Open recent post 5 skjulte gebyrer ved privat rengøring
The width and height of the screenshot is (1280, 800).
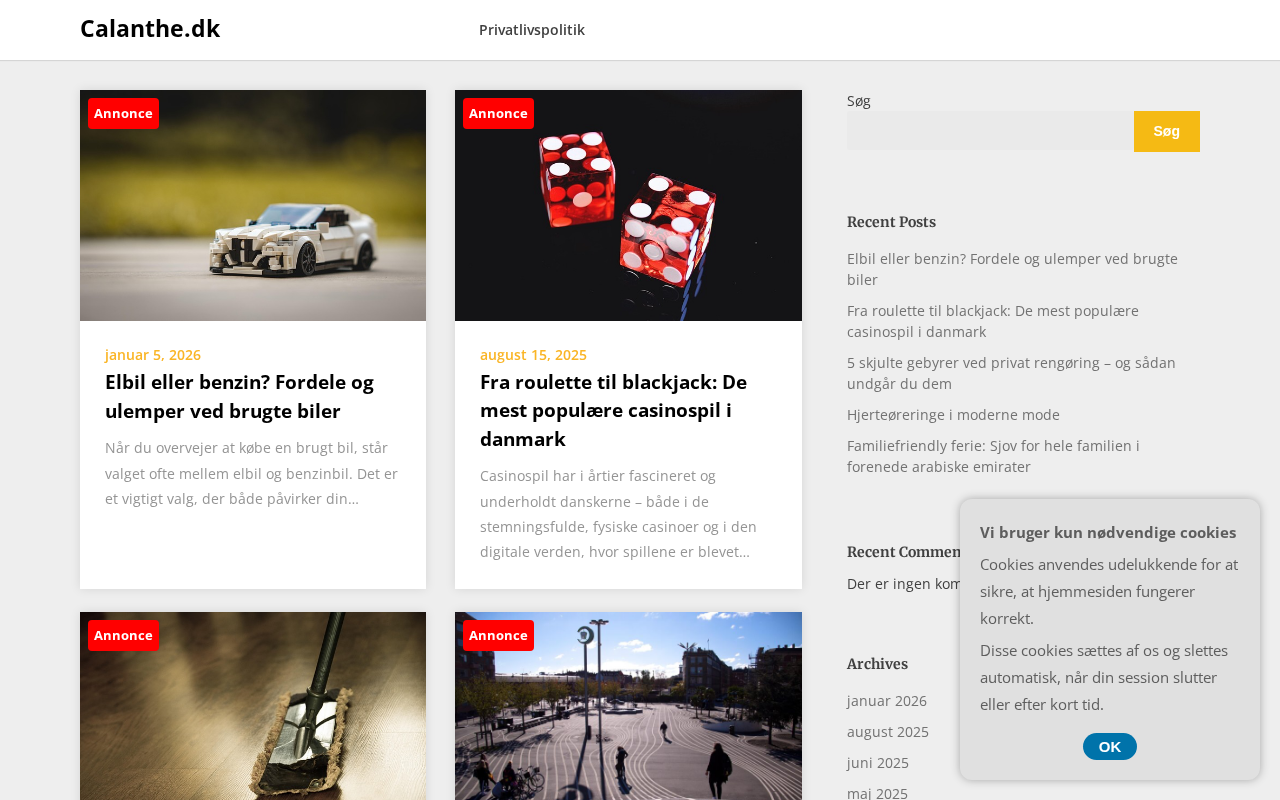pos(1011,373)
